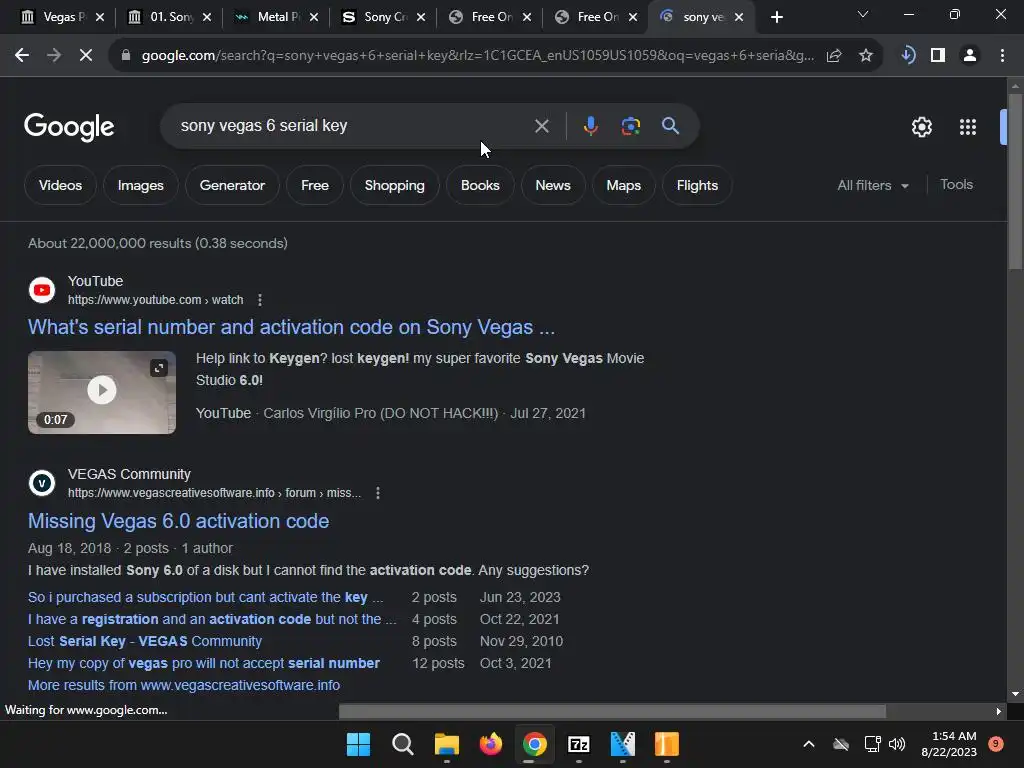
Task: Open volume control in system tray
Action: point(897,744)
